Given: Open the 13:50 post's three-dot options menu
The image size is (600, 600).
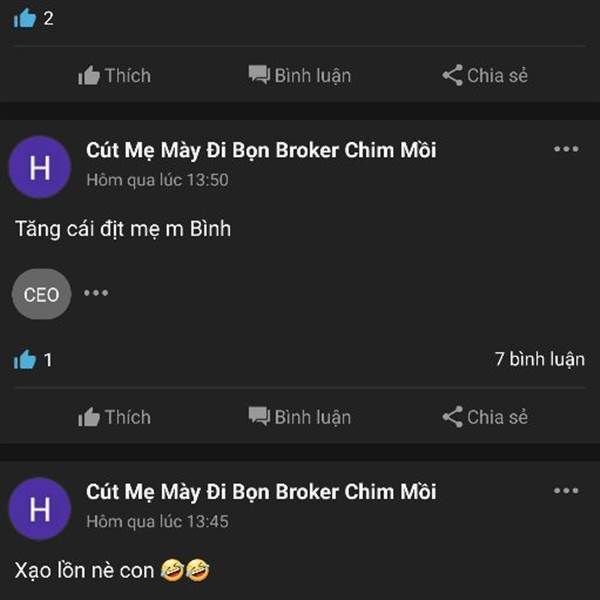Looking at the screenshot, I should [566, 149].
